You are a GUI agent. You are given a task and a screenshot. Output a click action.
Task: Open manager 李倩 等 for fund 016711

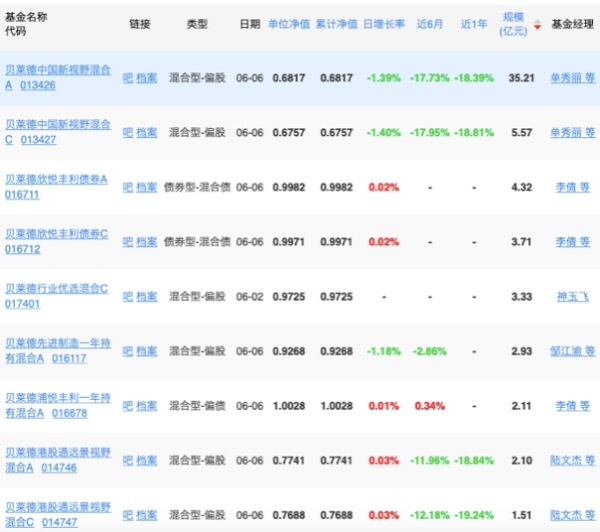[573, 188]
